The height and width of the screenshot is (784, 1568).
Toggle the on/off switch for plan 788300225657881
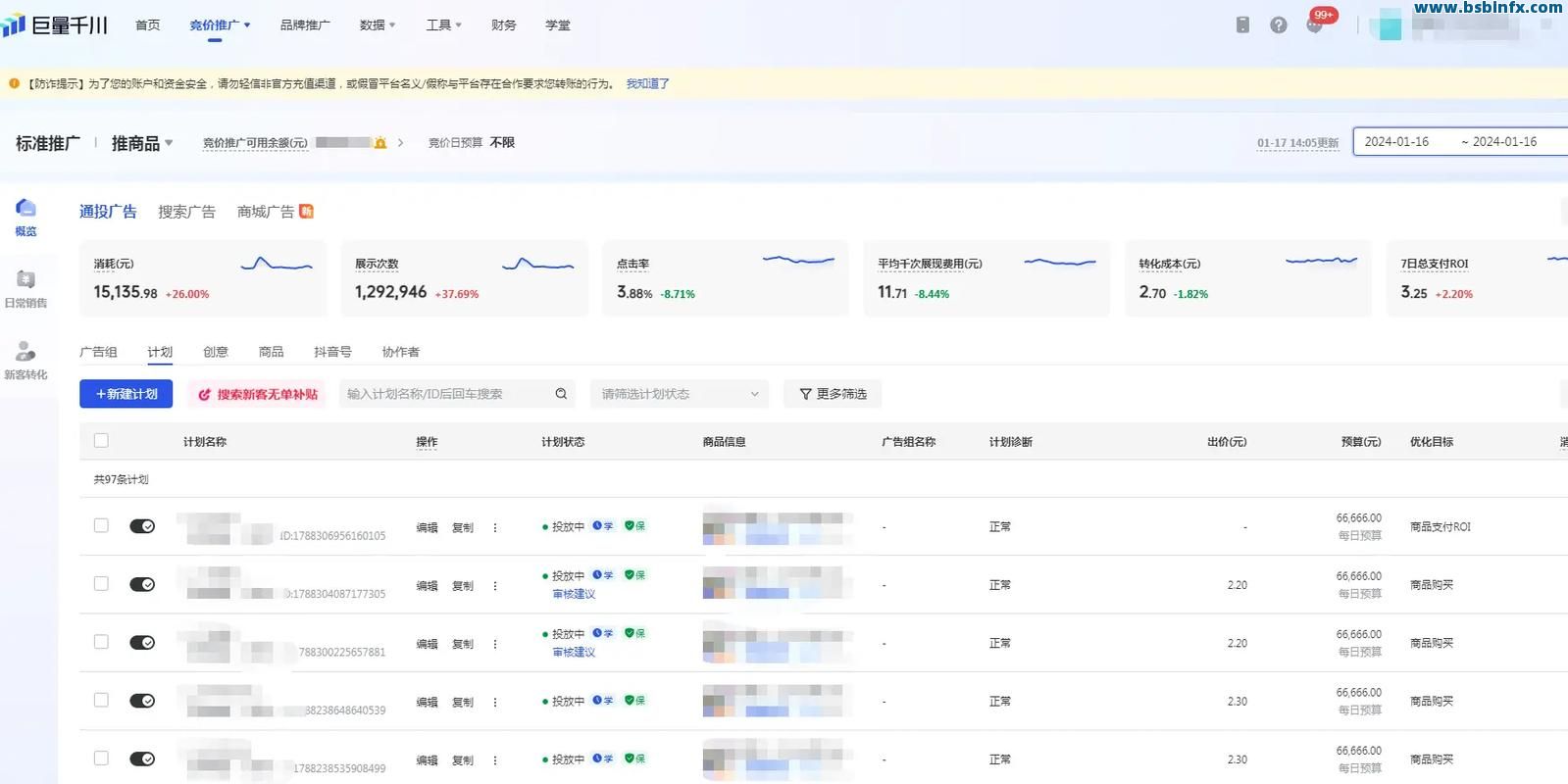142,643
